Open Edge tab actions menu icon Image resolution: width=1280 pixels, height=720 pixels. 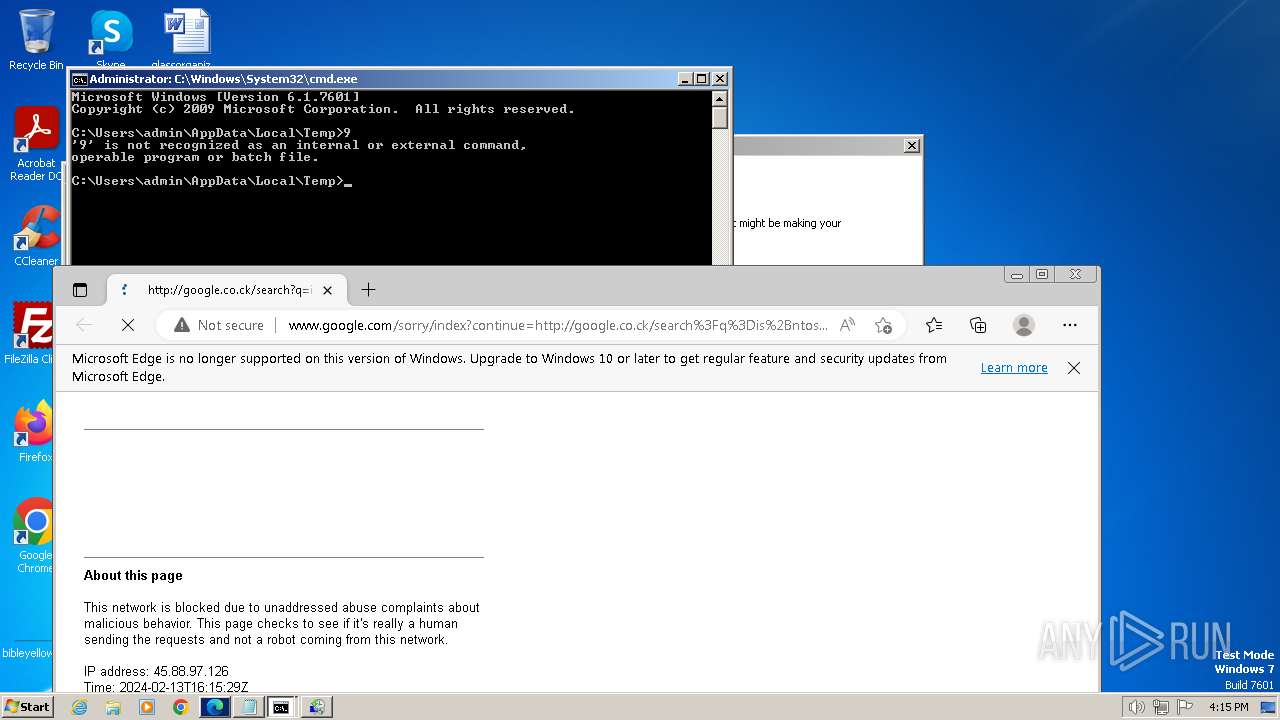click(80, 290)
